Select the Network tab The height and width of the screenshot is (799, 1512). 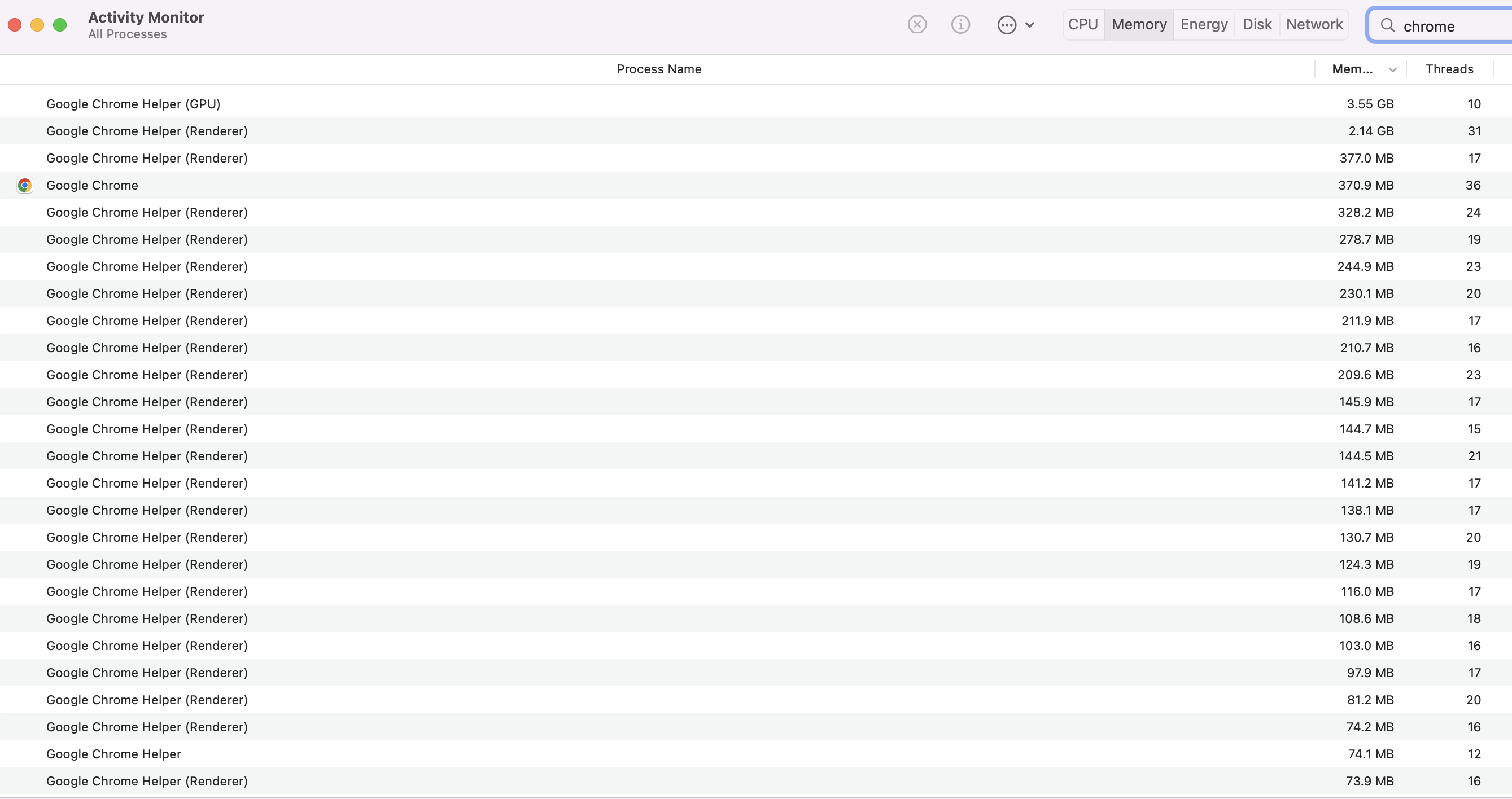1314,25
